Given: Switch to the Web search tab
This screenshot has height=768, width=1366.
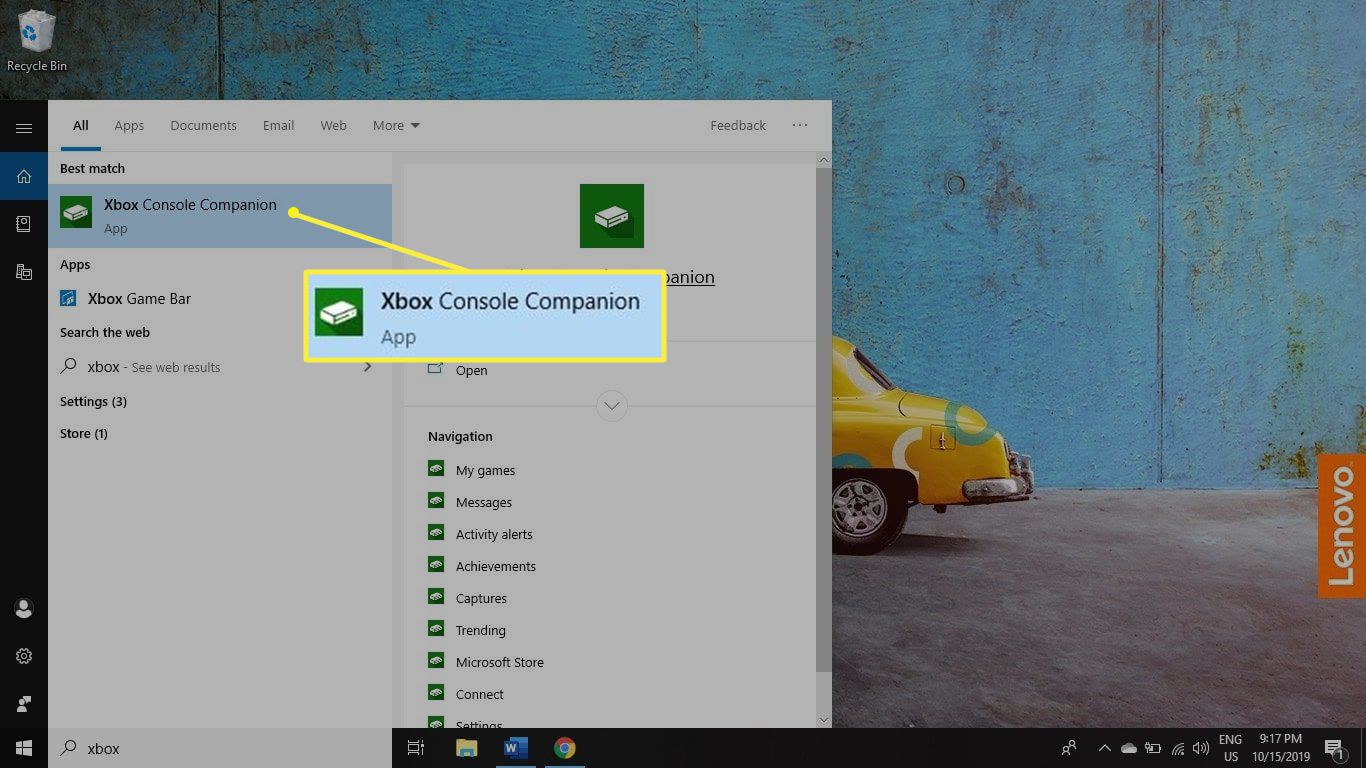Looking at the screenshot, I should point(334,125).
